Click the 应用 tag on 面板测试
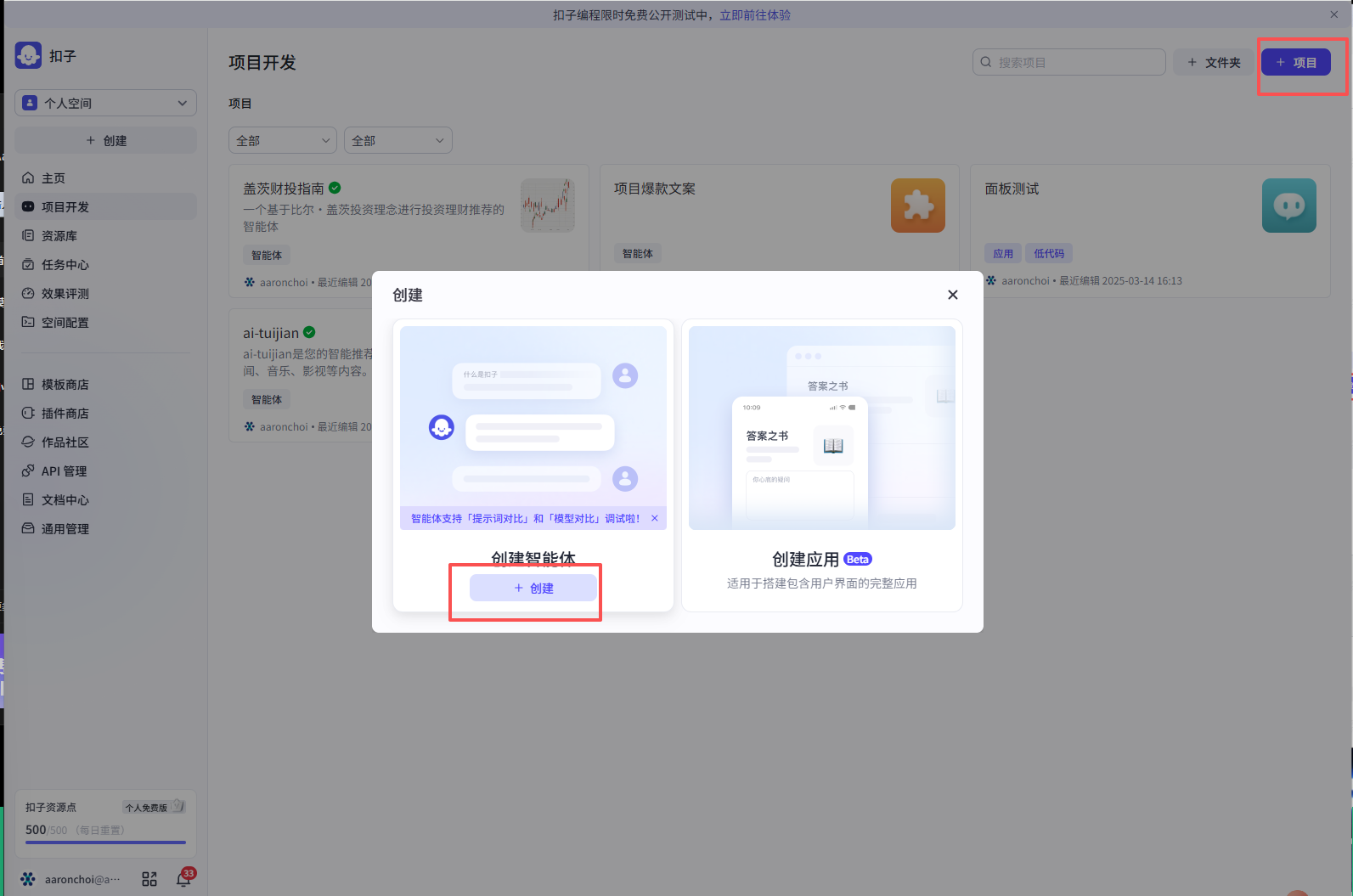 (x=1003, y=253)
